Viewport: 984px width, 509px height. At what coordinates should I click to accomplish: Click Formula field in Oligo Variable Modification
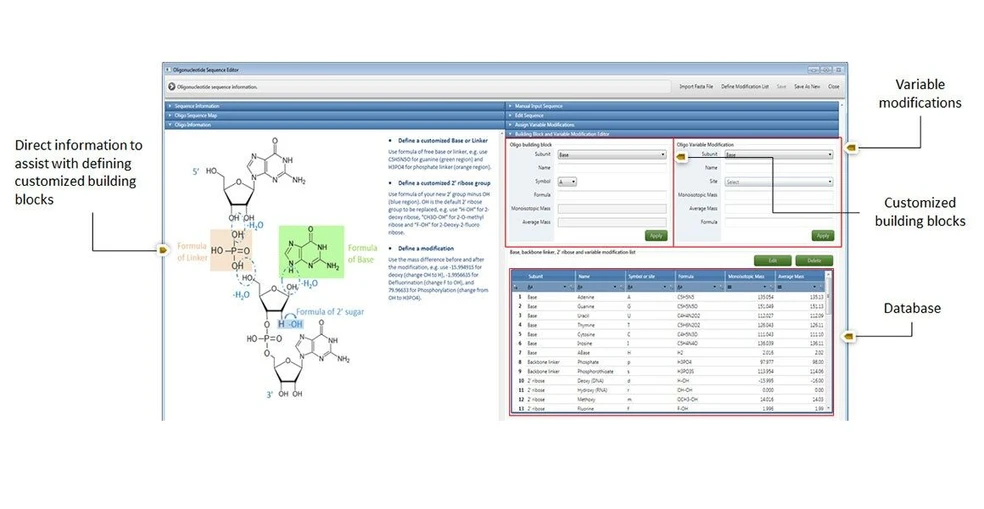pyautogui.click(x=779, y=222)
